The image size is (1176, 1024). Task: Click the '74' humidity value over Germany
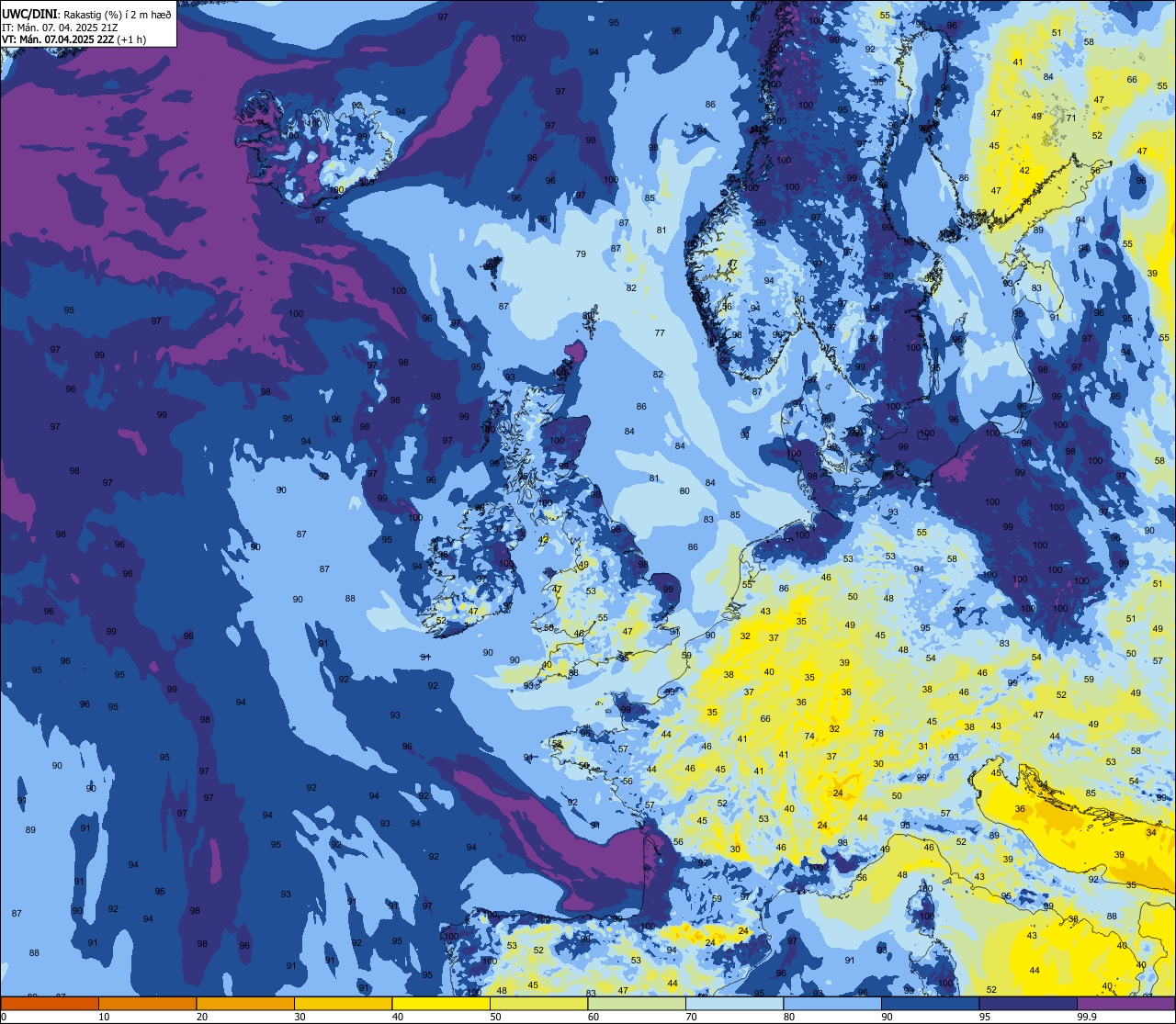click(x=809, y=737)
